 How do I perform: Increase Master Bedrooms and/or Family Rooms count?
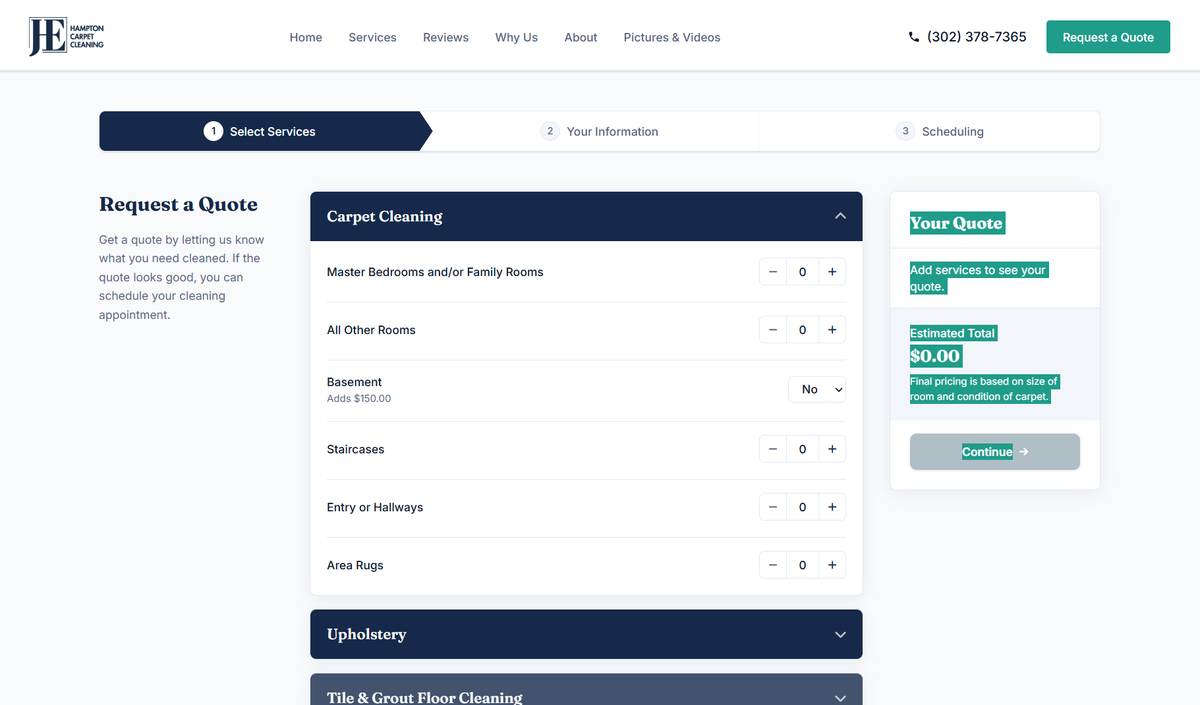[x=832, y=272]
